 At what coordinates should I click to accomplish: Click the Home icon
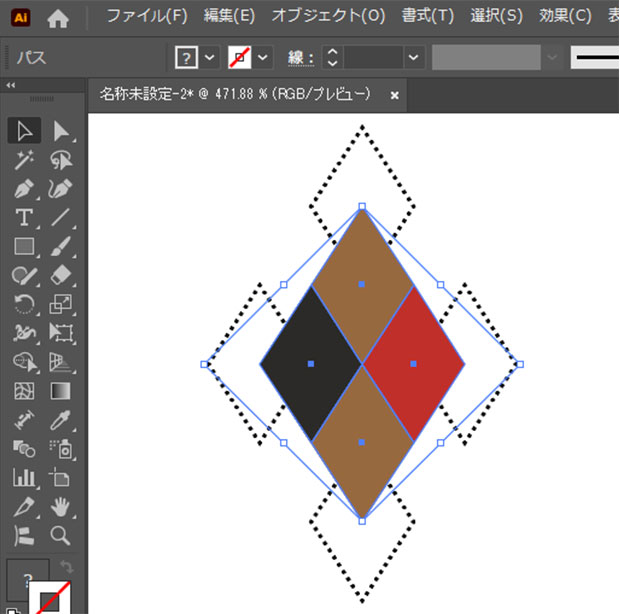(59, 17)
